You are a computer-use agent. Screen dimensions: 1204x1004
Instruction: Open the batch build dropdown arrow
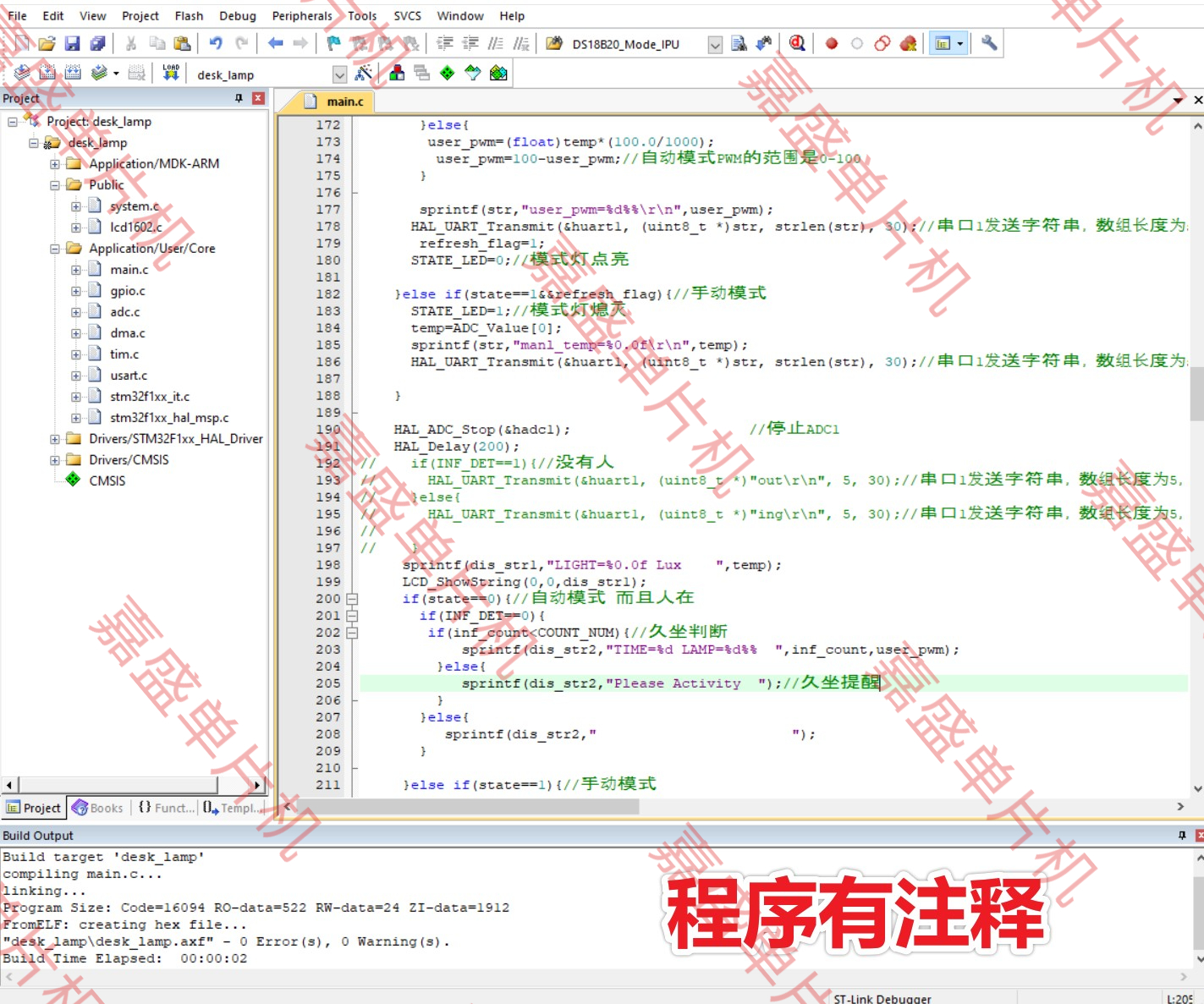pyautogui.click(x=116, y=74)
